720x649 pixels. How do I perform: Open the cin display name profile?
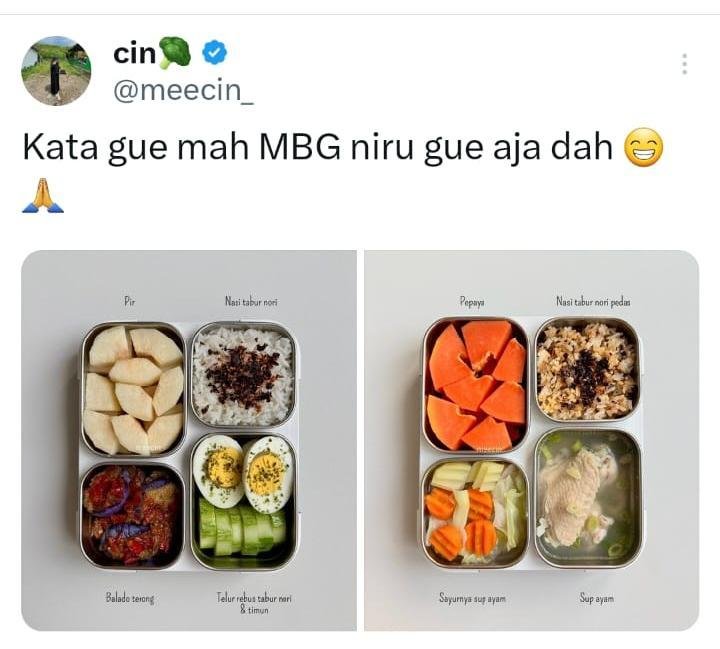[x=135, y=53]
